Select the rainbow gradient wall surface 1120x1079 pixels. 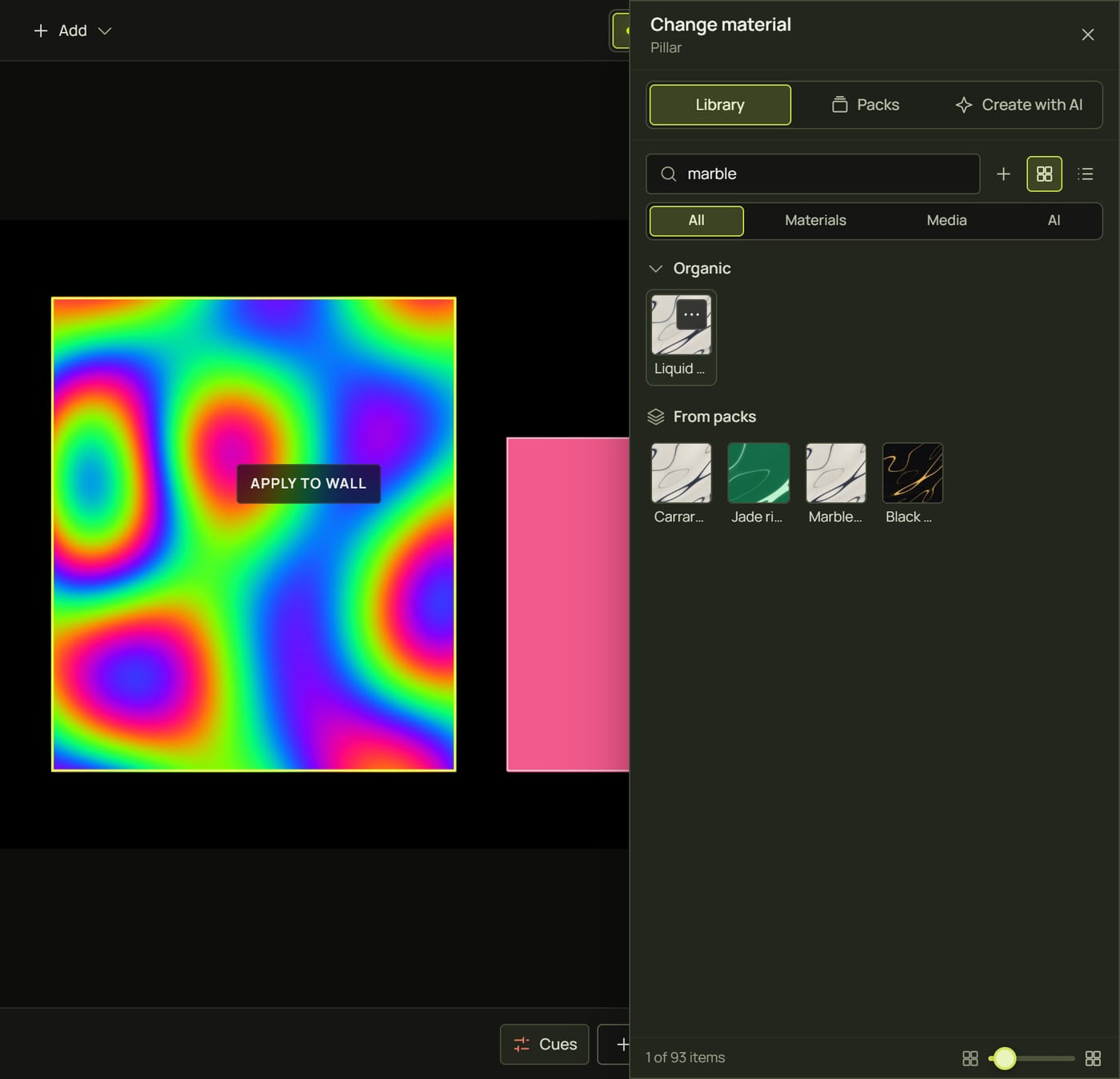[x=254, y=534]
